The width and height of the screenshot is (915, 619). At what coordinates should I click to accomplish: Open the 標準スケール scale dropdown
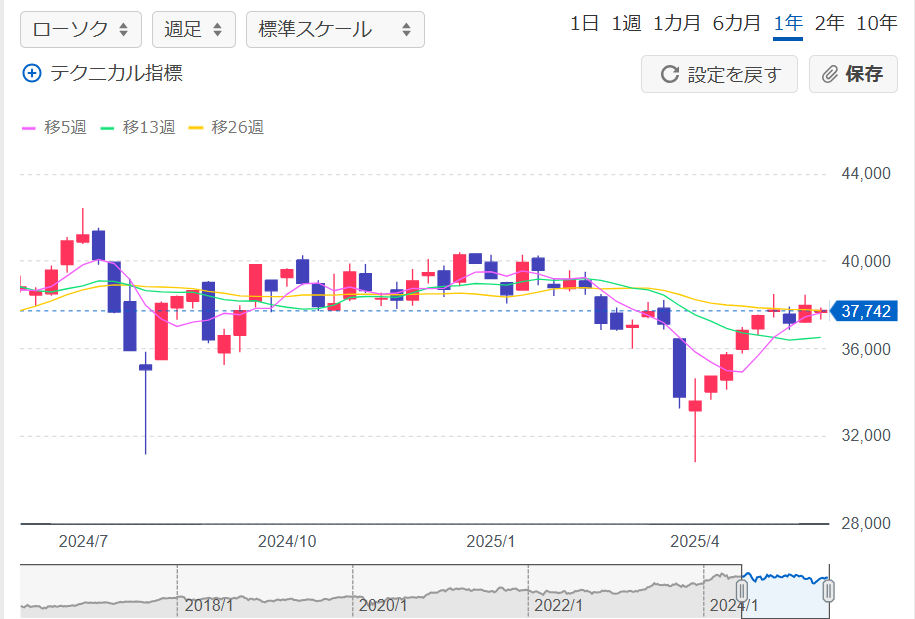tap(335, 29)
